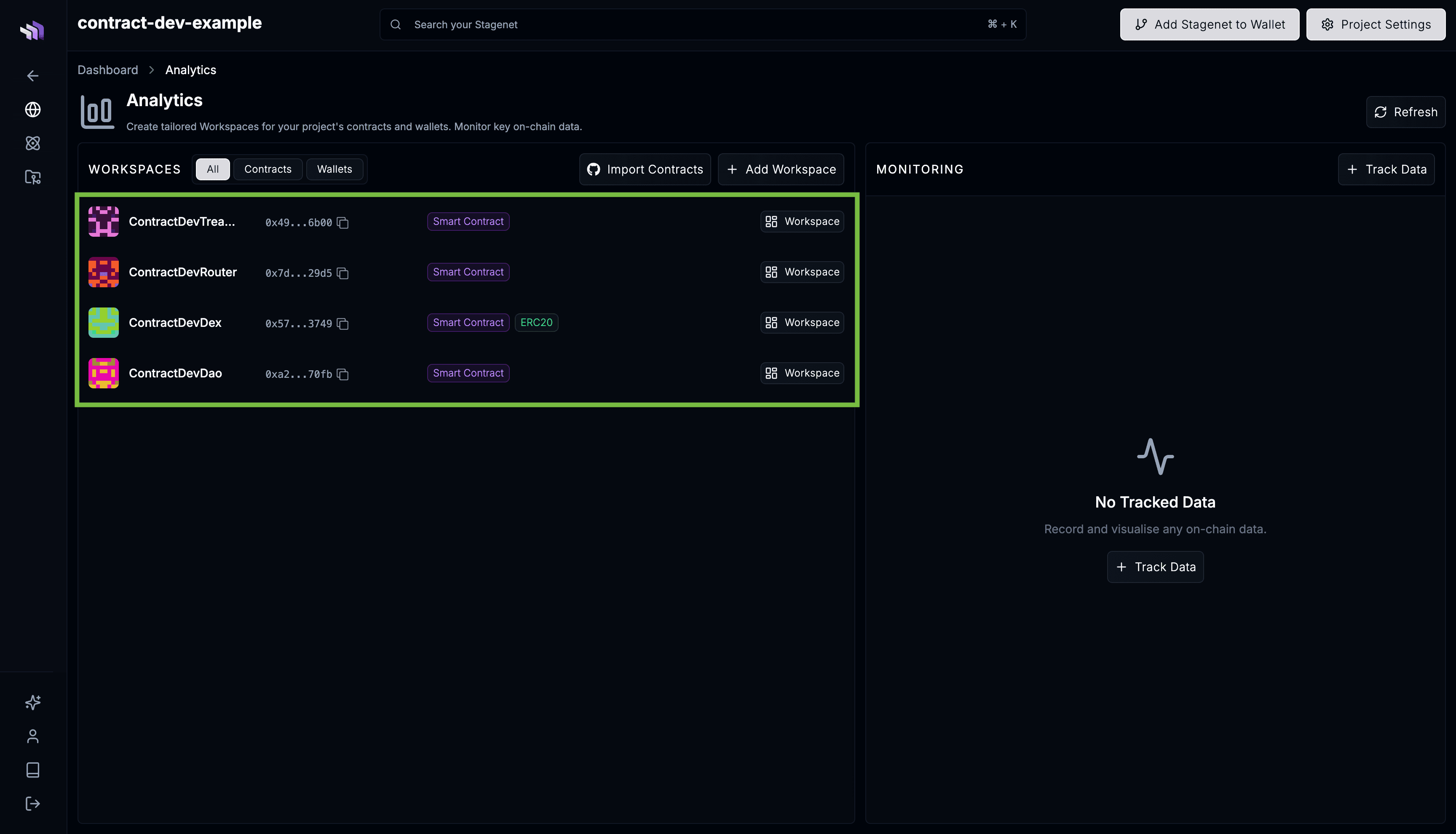Click the atom icon in sidebar
The width and height of the screenshot is (1456, 834).
(x=32, y=143)
